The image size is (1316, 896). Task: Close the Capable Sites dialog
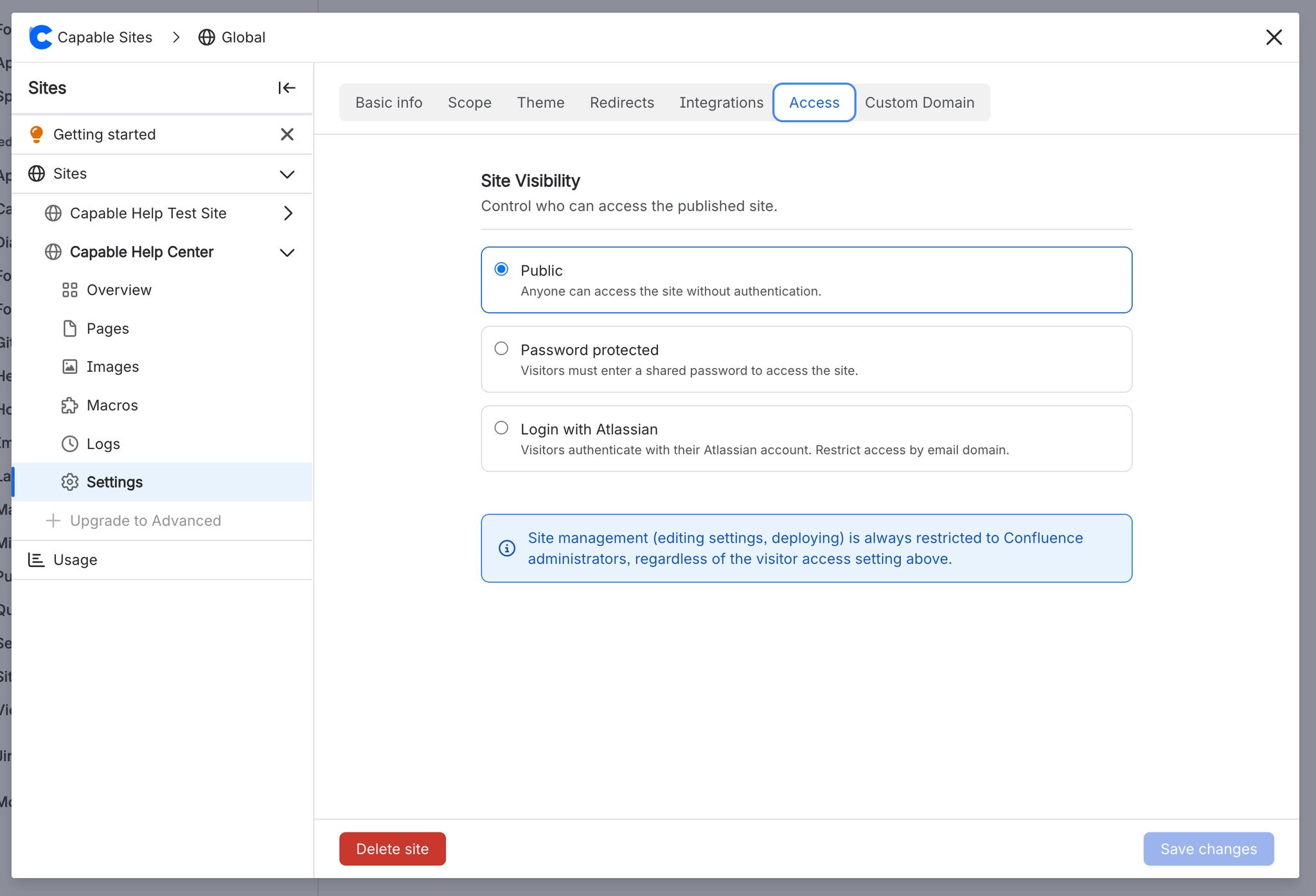1274,37
